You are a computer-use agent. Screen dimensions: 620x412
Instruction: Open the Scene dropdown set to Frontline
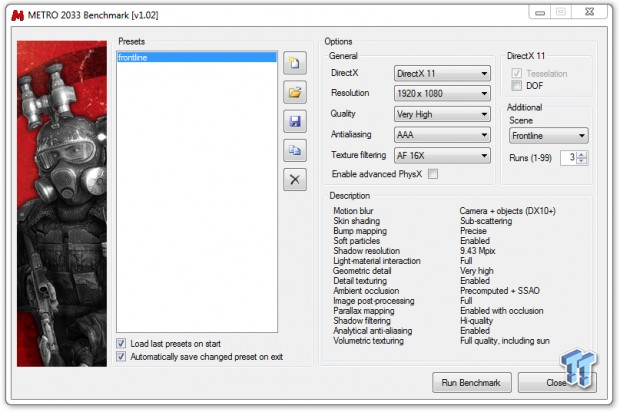pyautogui.click(x=548, y=136)
